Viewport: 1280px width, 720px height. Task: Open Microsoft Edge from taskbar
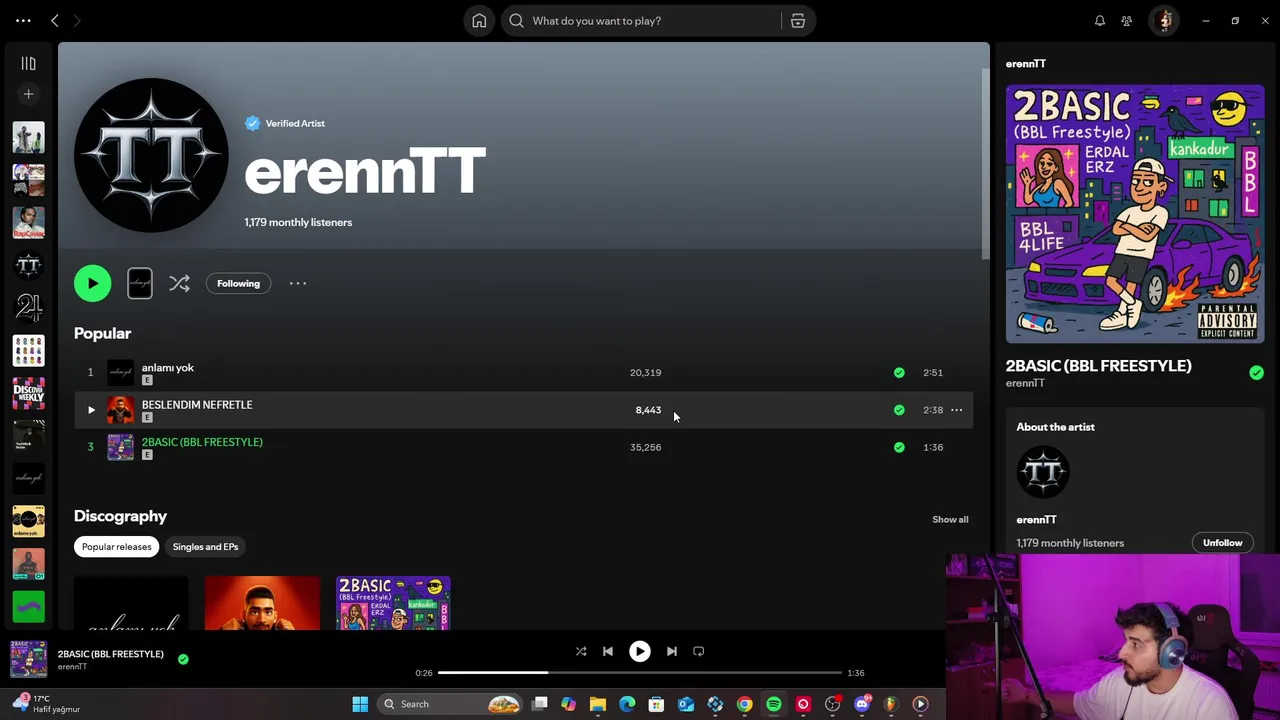point(627,704)
